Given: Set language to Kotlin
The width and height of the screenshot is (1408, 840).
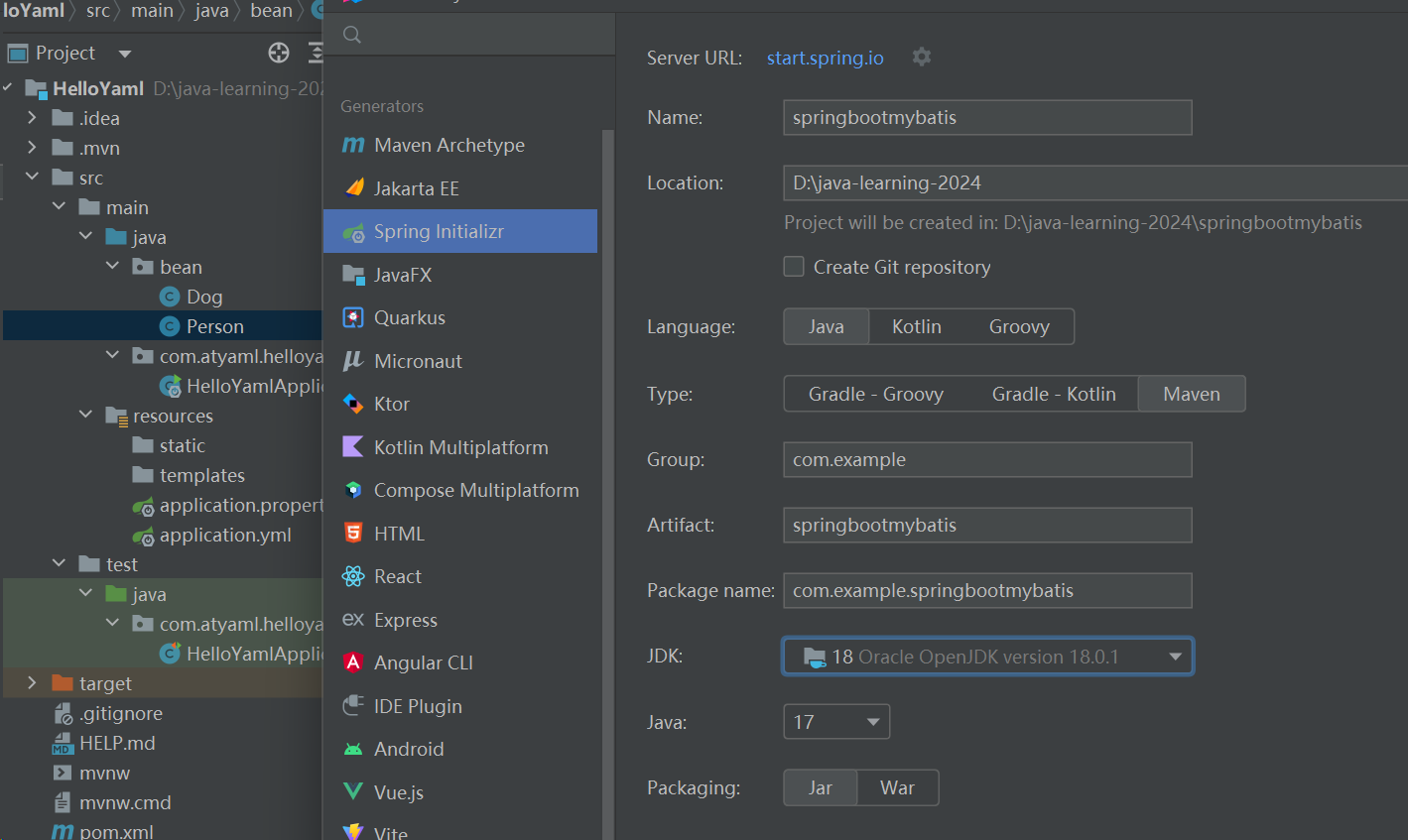Looking at the screenshot, I should pyautogui.click(x=917, y=326).
